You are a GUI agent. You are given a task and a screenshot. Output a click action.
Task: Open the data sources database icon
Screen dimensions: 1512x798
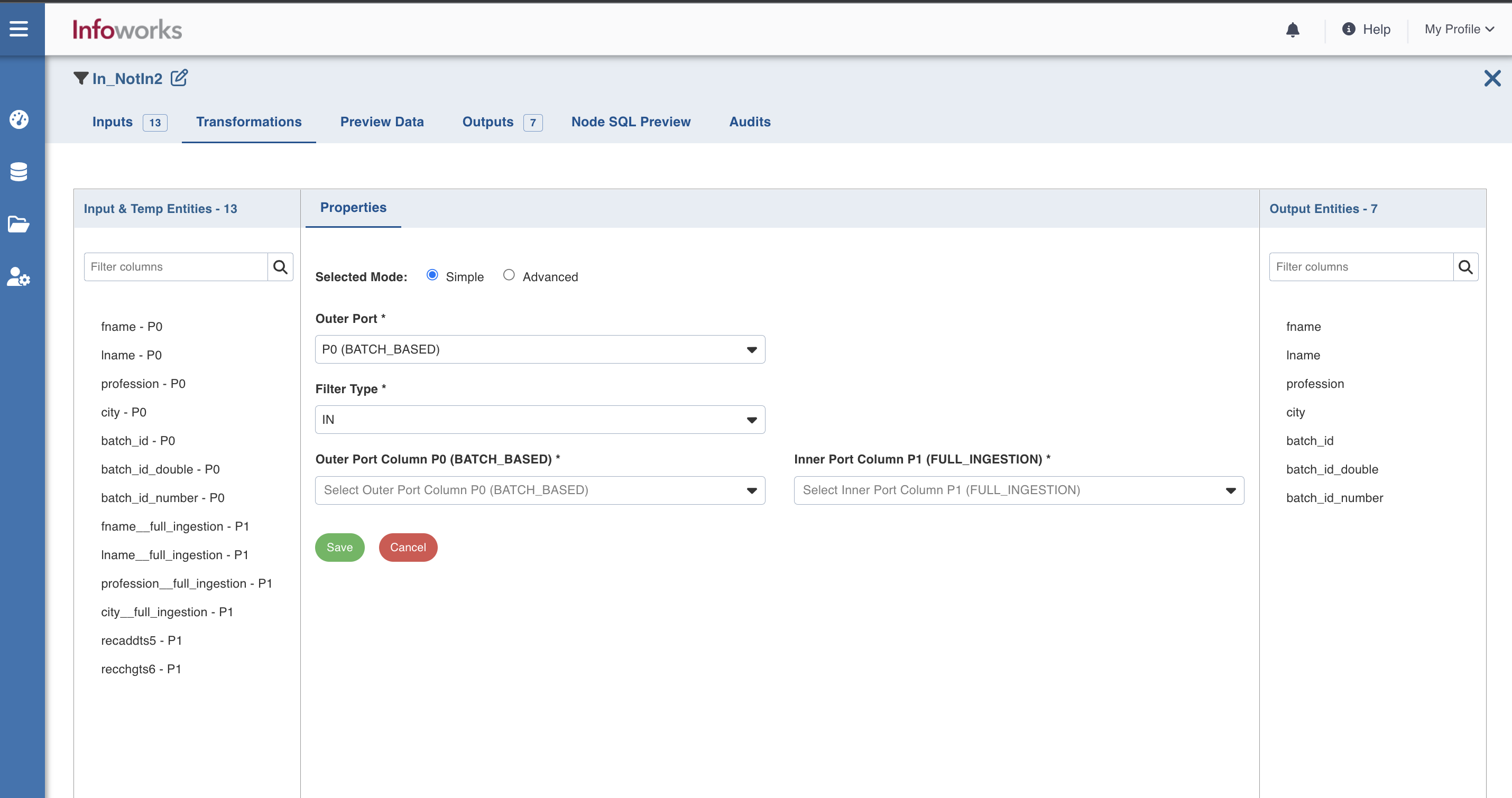(19, 171)
